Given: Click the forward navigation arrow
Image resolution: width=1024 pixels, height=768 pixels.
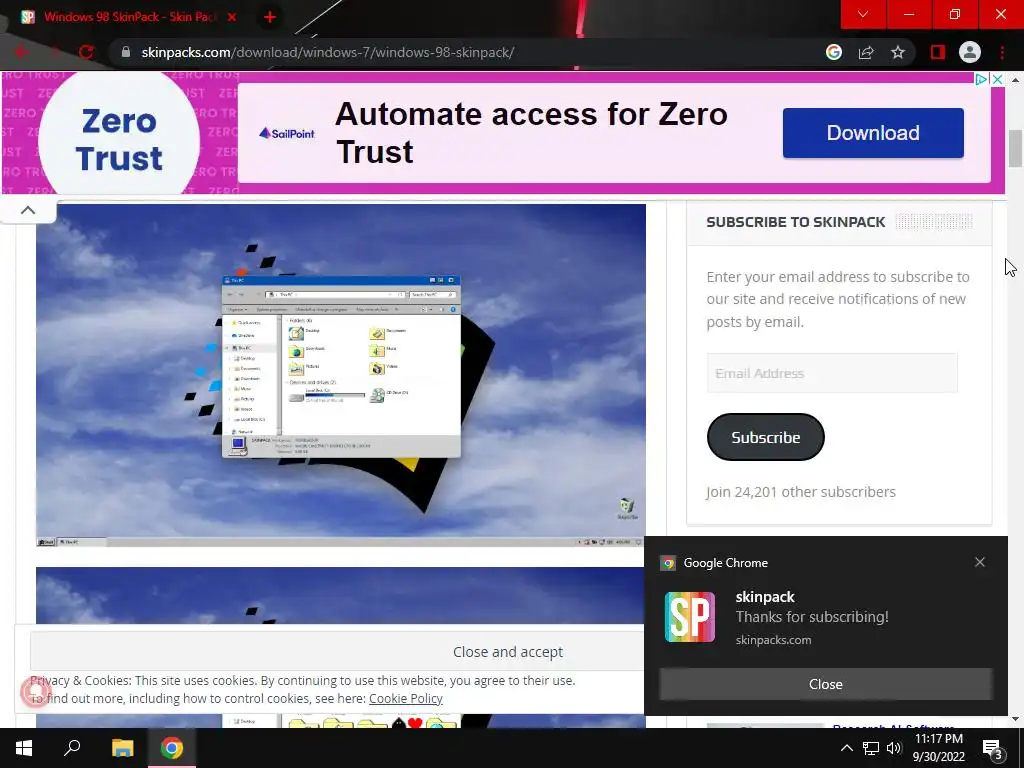Looking at the screenshot, I should pos(55,52).
